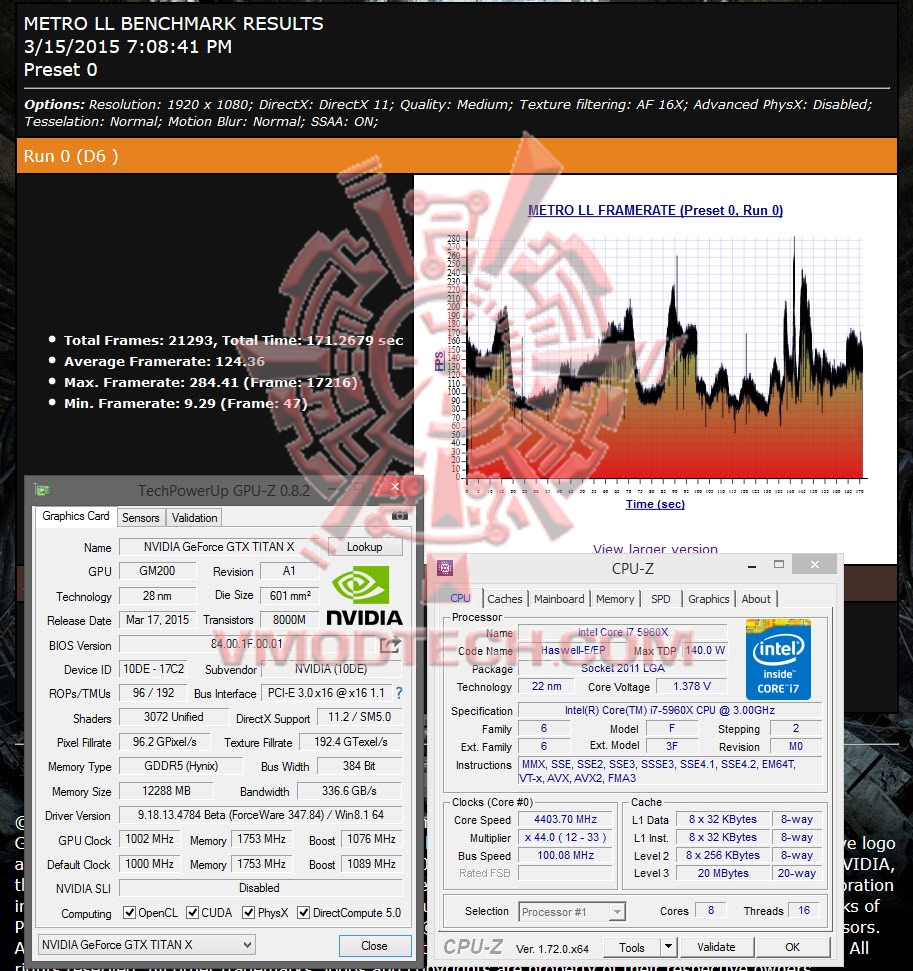The height and width of the screenshot is (971, 913).
Task: Toggle the PhysX checkbox
Action: pos(248,912)
